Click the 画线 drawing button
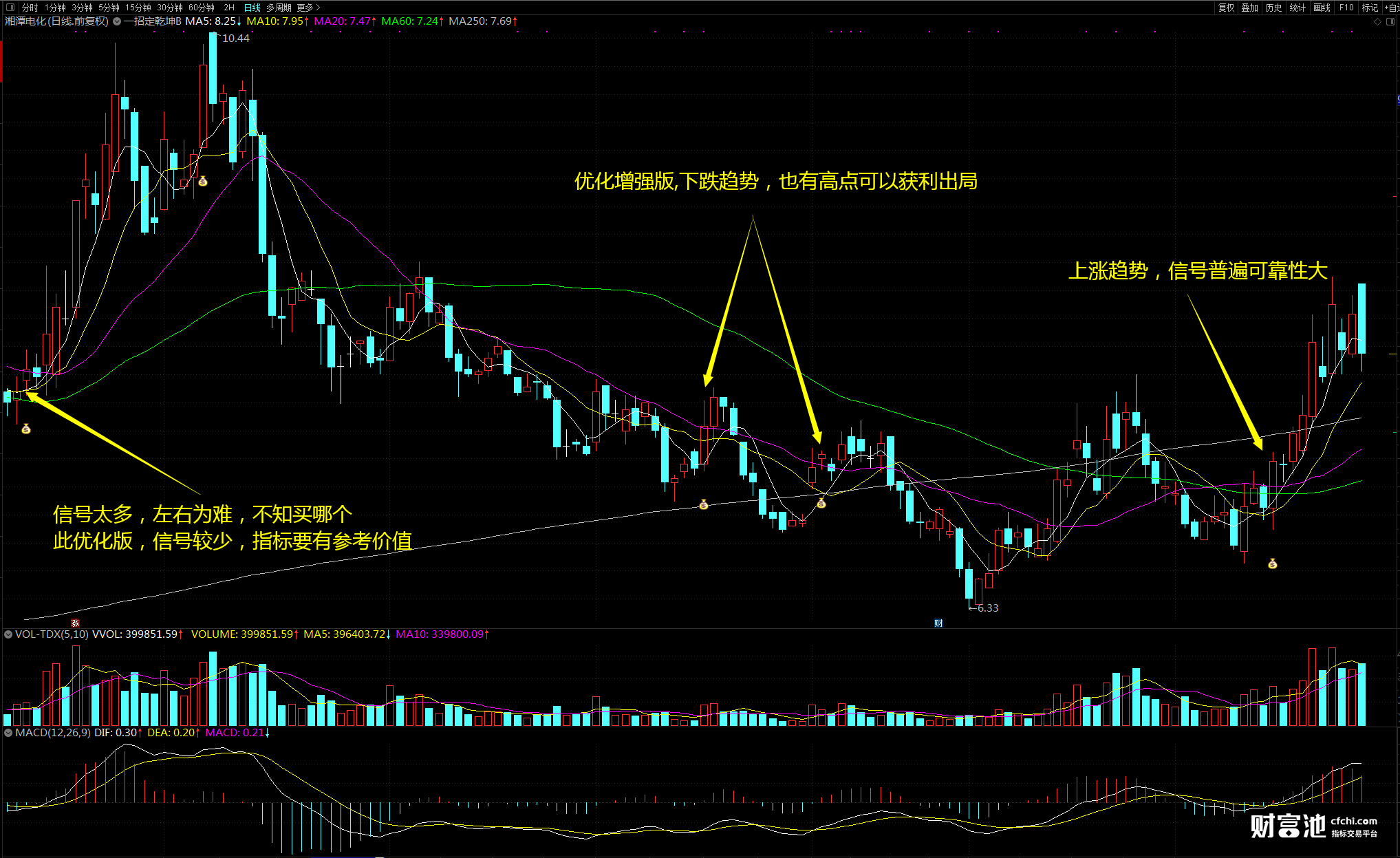Image resolution: width=1400 pixels, height=858 pixels. click(x=1321, y=8)
